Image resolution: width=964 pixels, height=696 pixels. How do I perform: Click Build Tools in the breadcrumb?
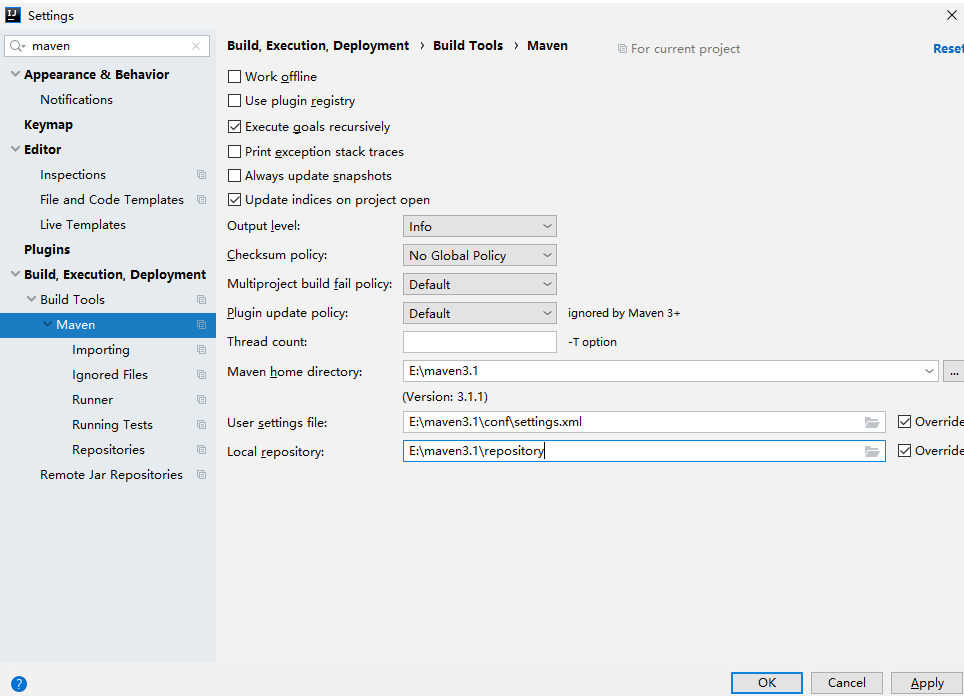[x=468, y=45]
